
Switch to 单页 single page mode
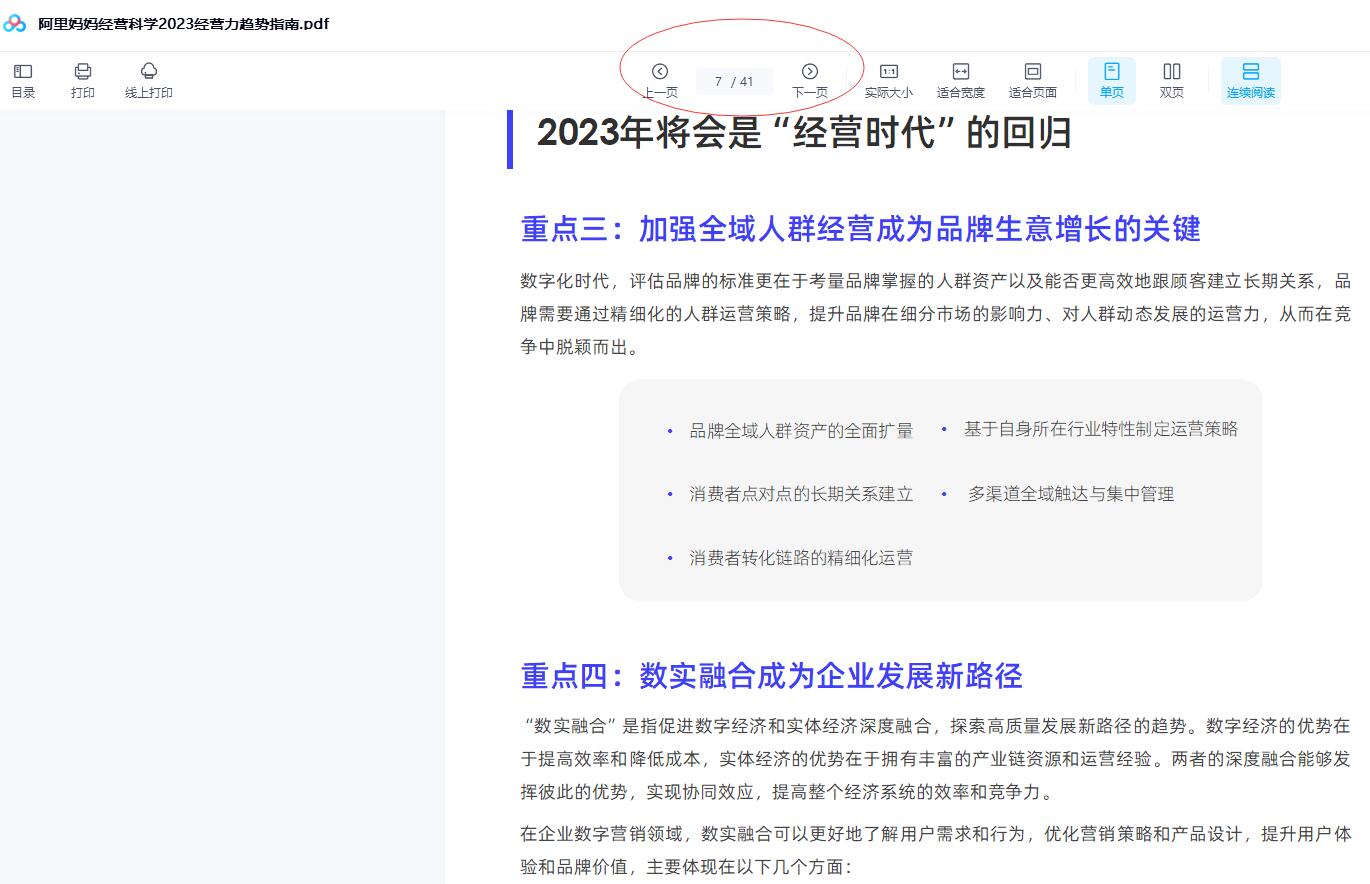click(1111, 80)
